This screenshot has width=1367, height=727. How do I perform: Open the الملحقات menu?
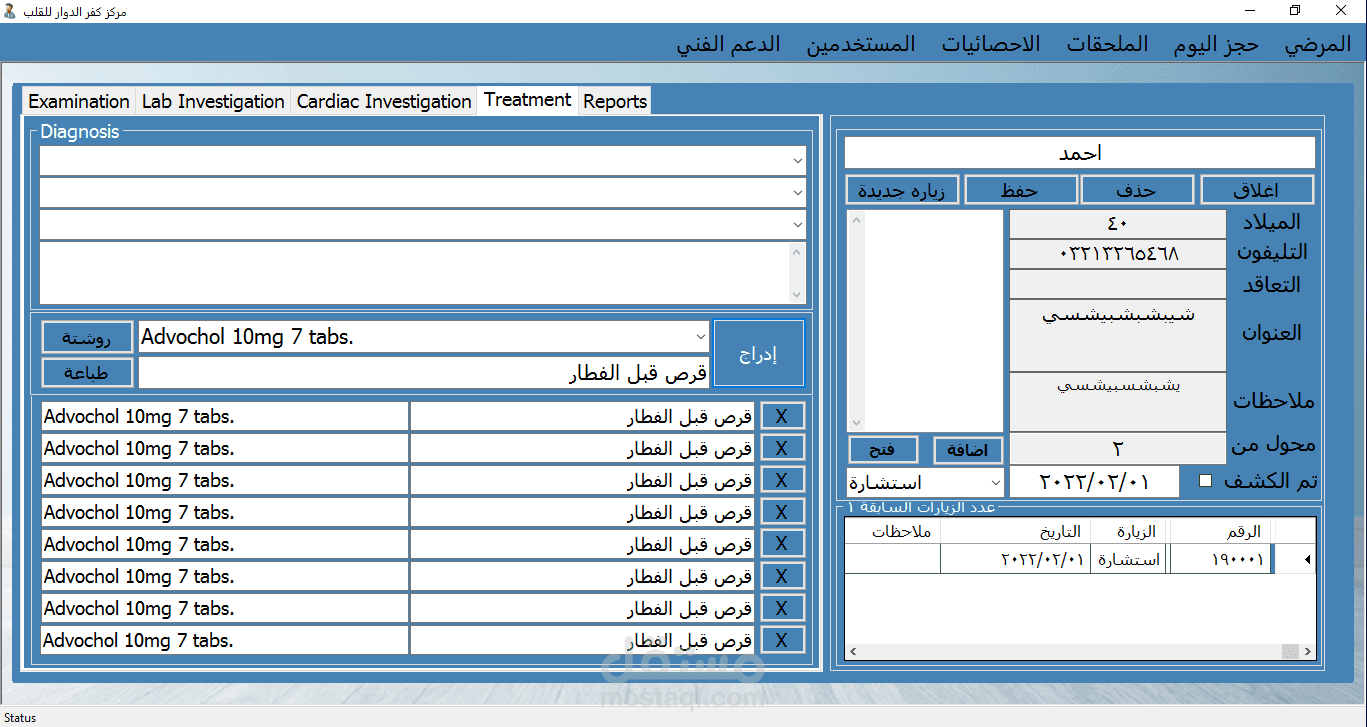click(x=1107, y=44)
